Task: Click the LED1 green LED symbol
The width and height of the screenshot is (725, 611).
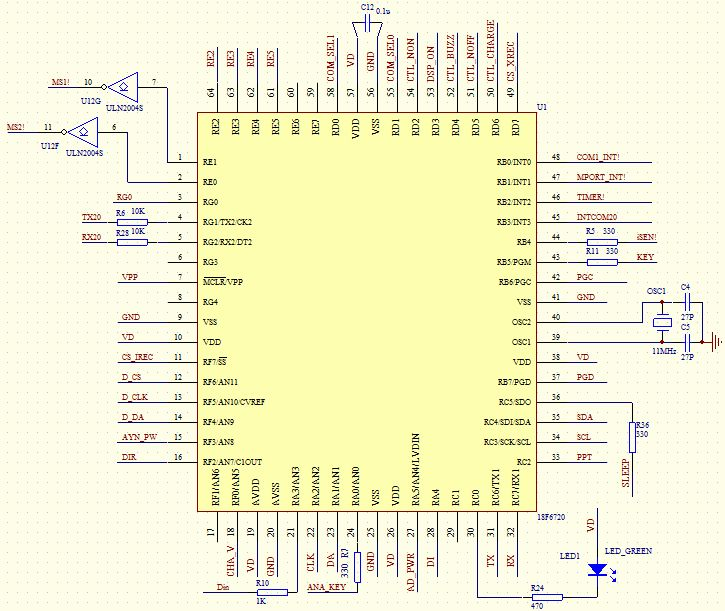Action: tap(597, 570)
